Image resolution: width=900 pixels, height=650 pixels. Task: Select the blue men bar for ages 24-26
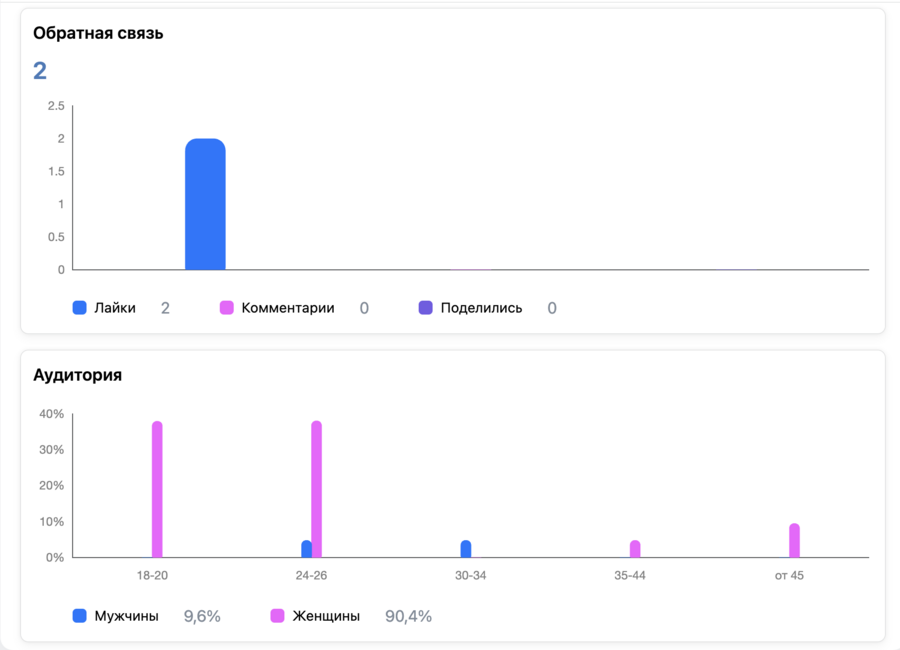306,549
